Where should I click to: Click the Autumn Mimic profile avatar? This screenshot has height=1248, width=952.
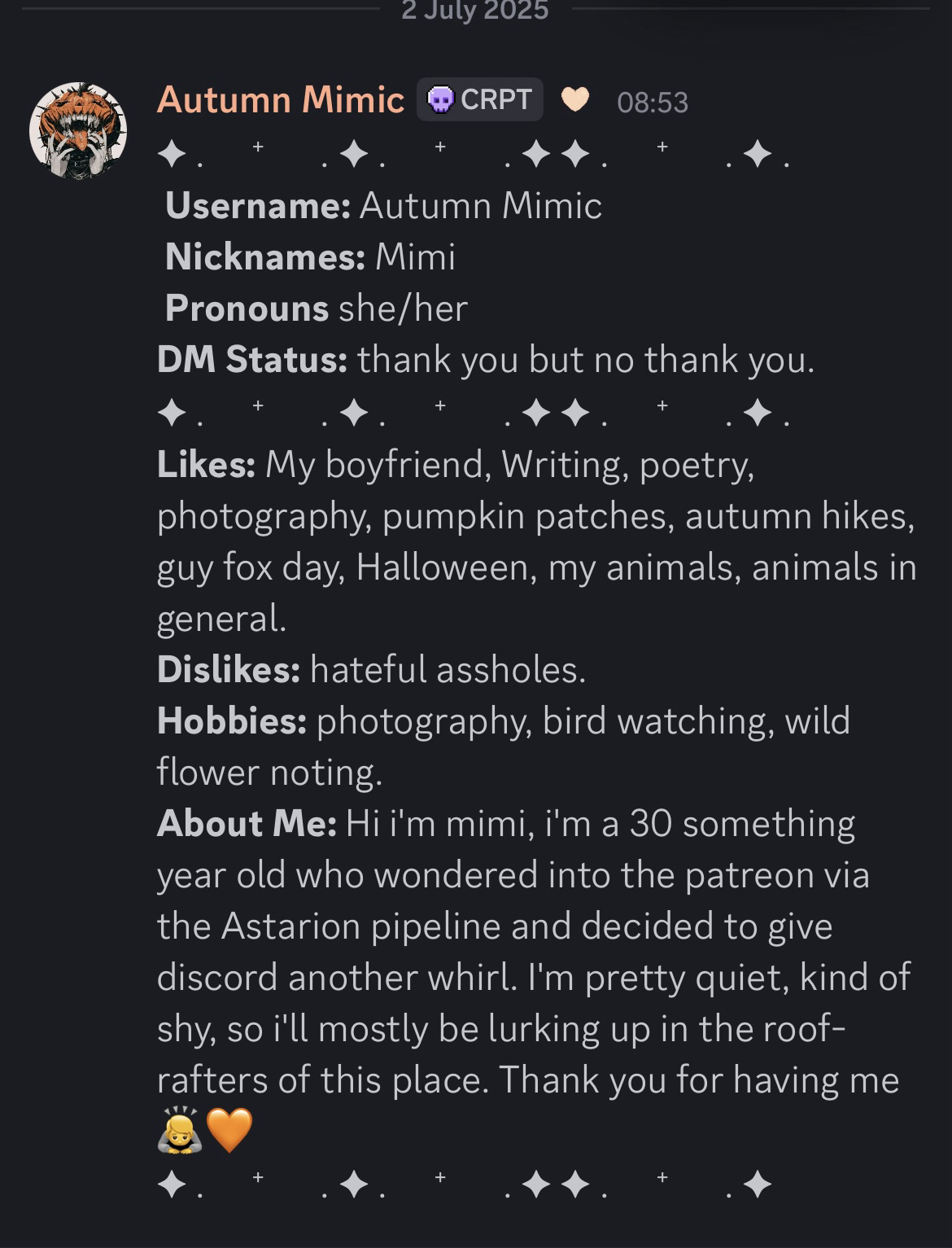pyautogui.click(x=78, y=130)
